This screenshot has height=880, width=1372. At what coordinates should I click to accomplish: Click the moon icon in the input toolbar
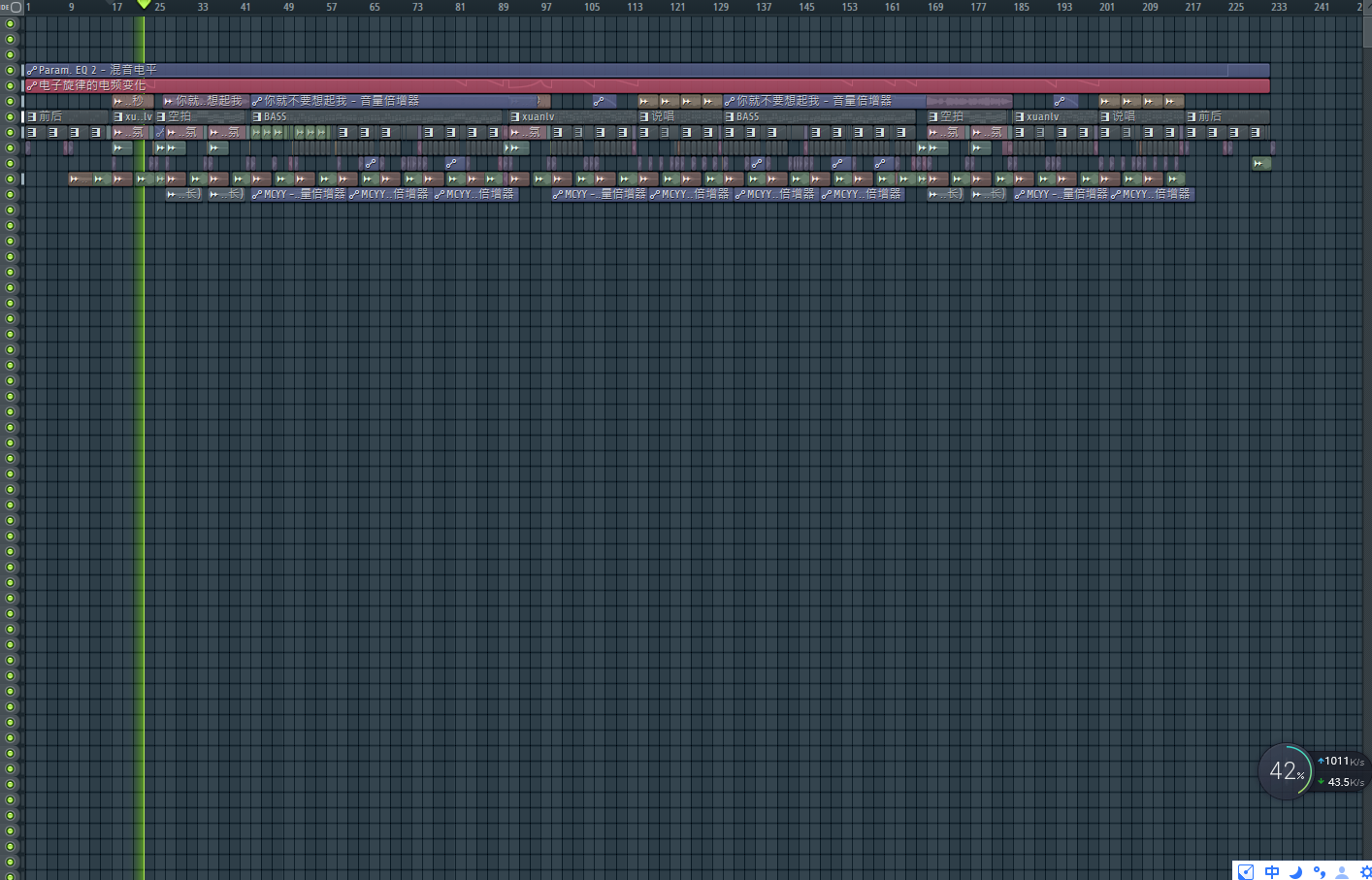[1295, 871]
